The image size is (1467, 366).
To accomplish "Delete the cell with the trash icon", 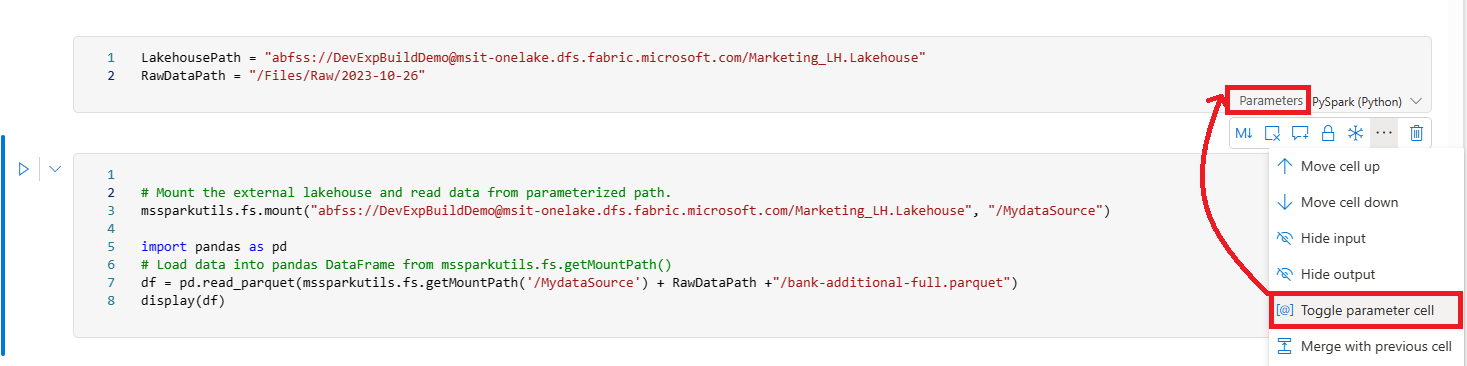I will click(x=1416, y=133).
